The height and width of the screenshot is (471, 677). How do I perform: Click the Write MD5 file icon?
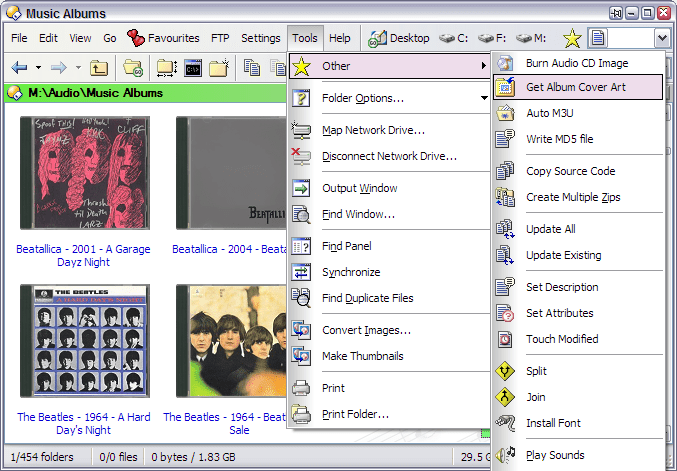(x=505, y=139)
